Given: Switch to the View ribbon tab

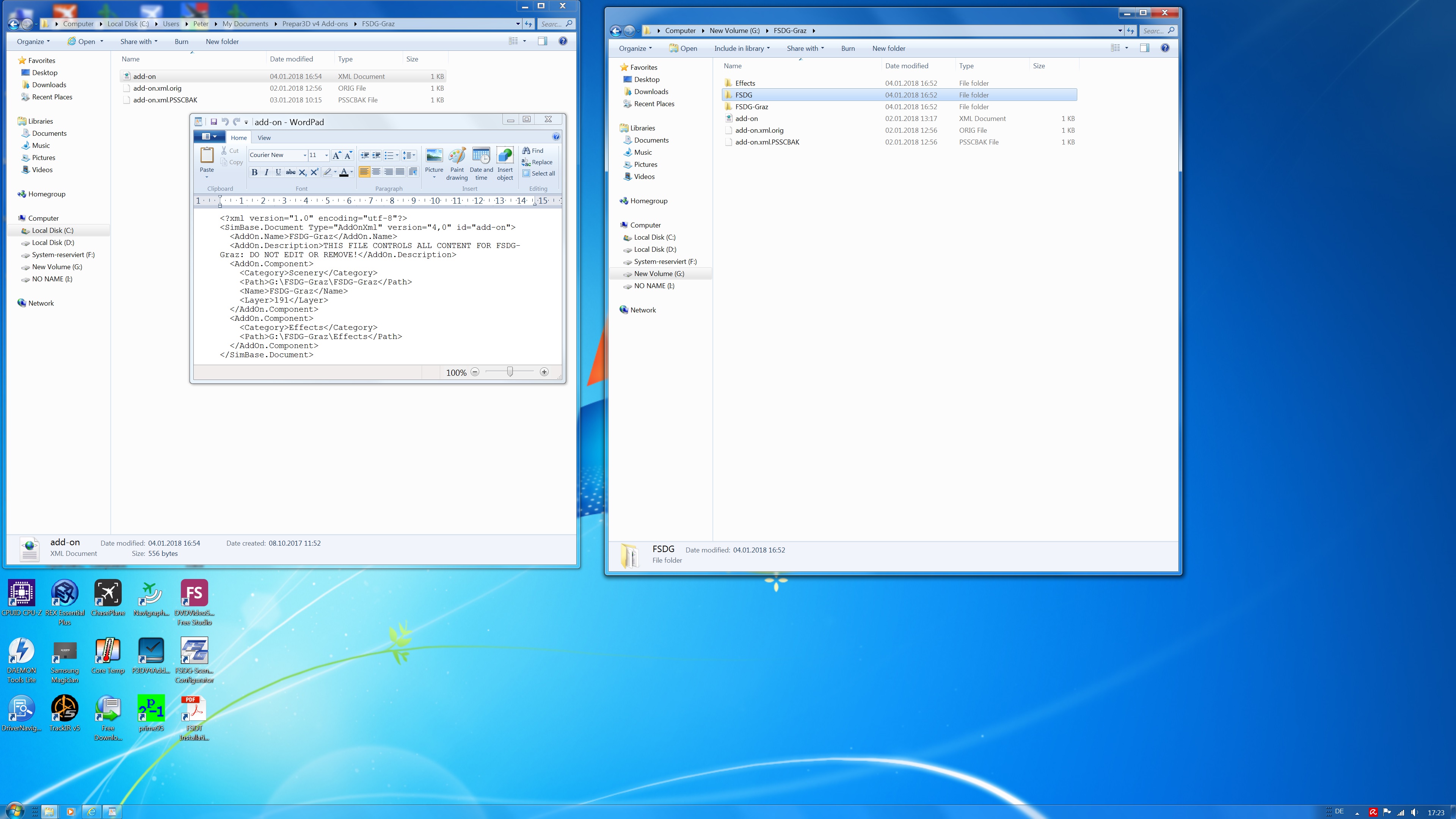Looking at the screenshot, I should (264, 138).
